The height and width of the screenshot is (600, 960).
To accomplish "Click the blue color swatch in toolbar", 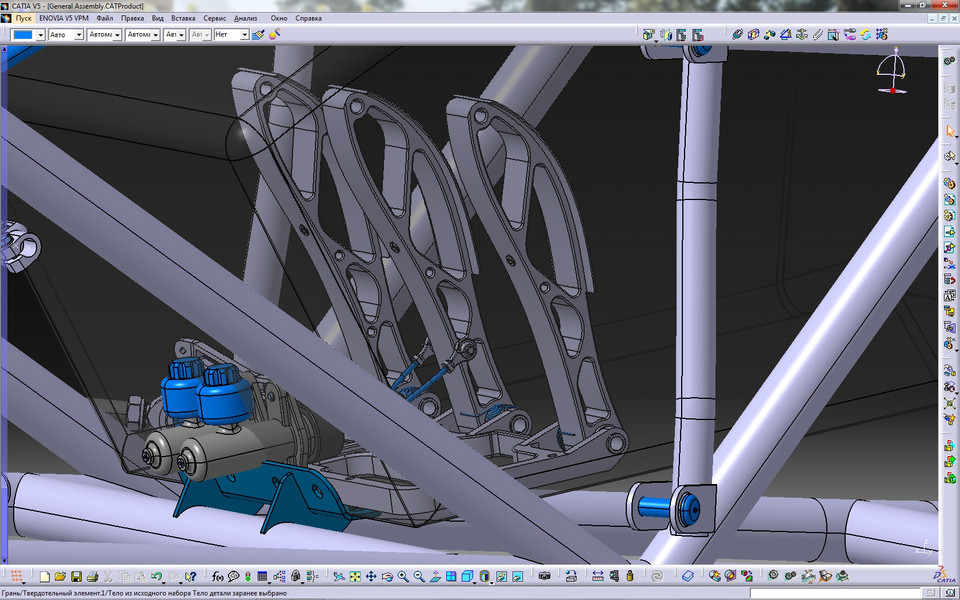I will [23, 35].
